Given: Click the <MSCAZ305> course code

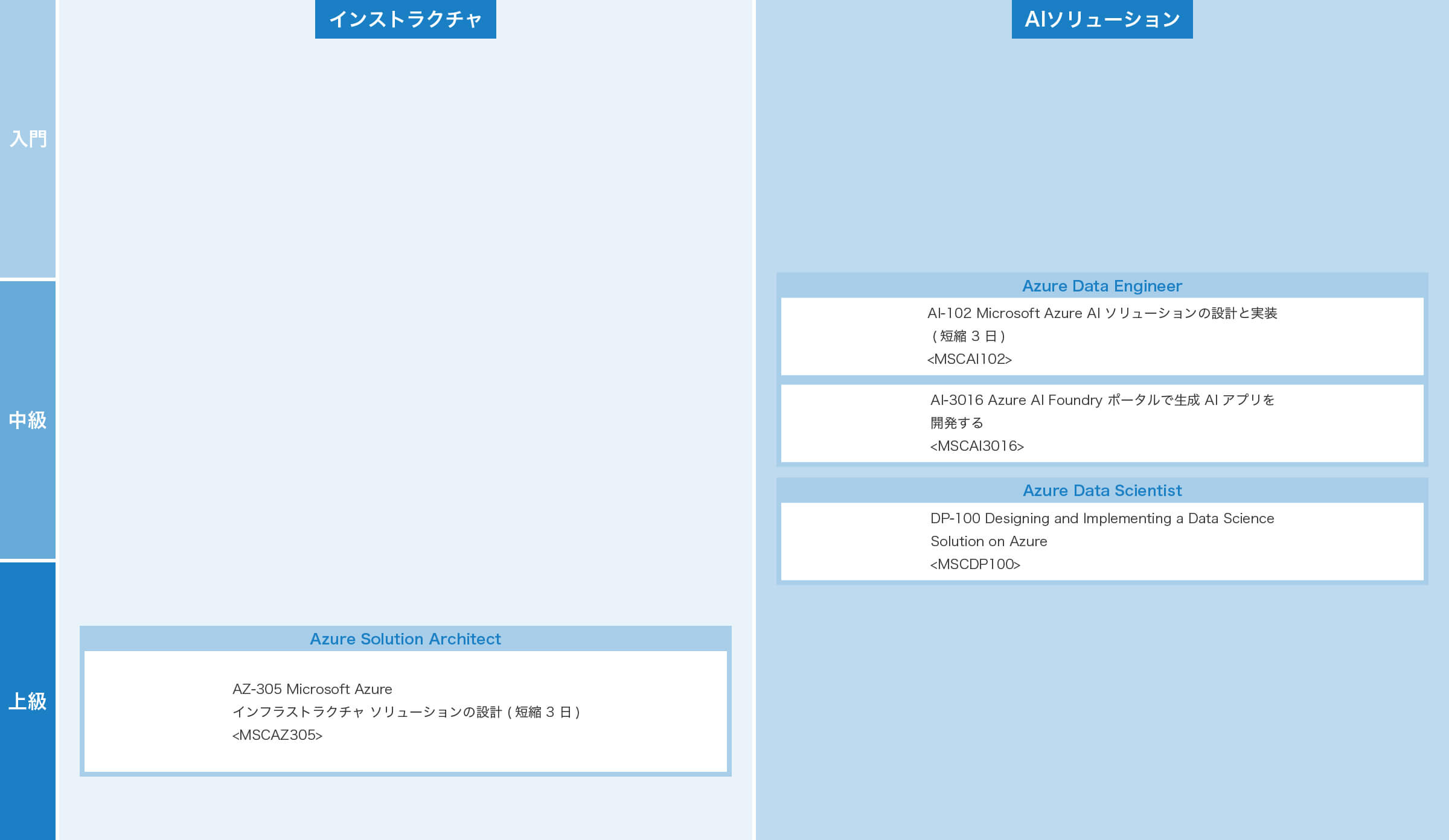Looking at the screenshot, I should [x=277, y=735].
